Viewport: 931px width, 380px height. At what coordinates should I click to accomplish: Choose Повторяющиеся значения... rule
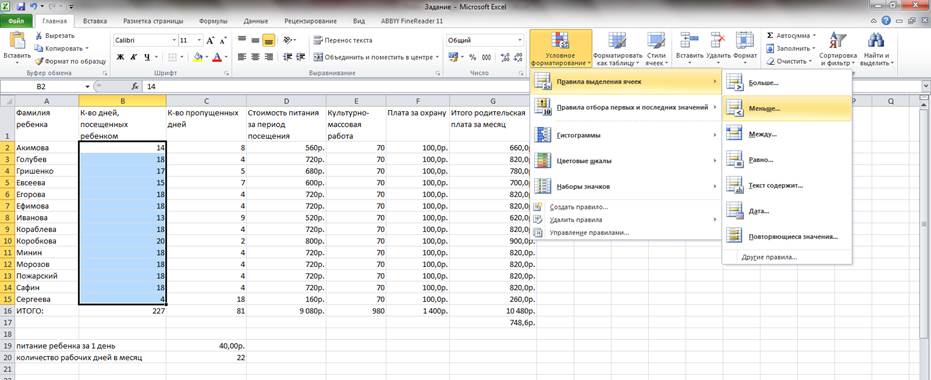click(787, 236)
